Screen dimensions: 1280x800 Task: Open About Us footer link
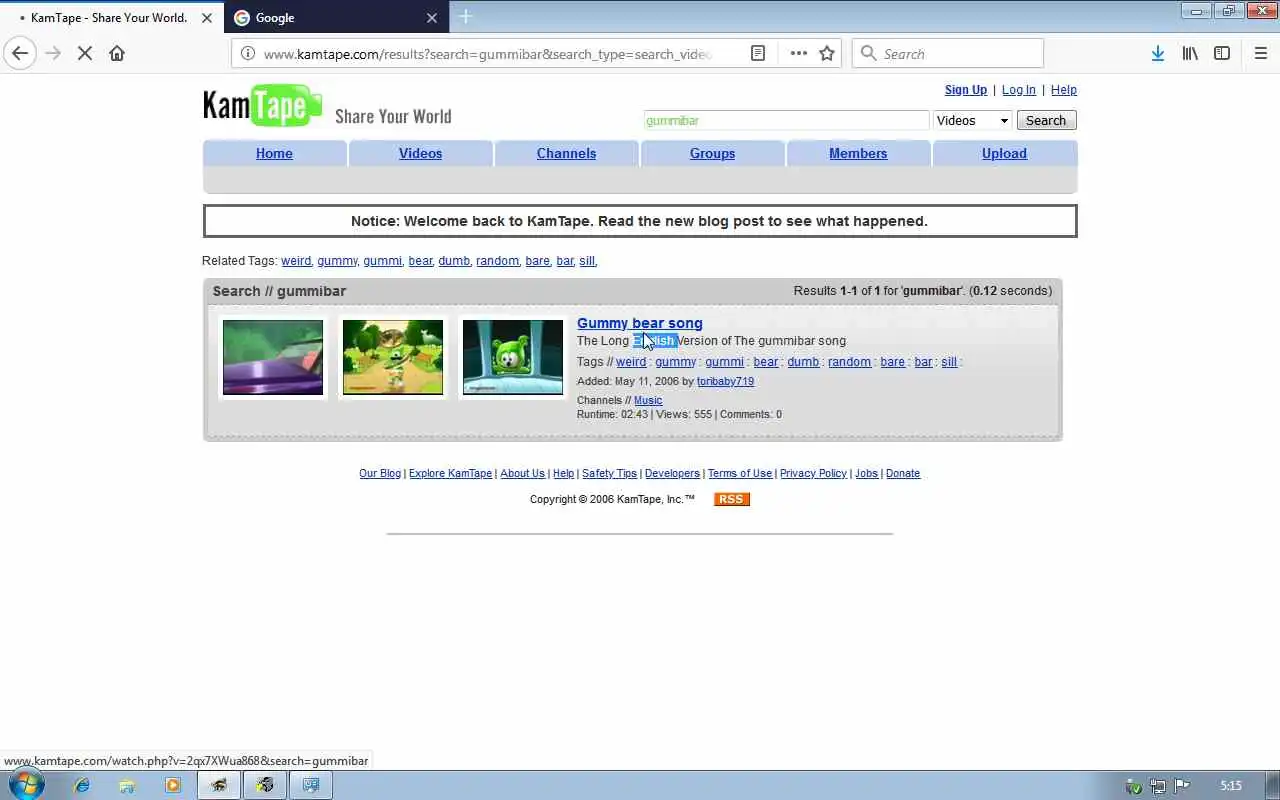(x=522, y=474)
